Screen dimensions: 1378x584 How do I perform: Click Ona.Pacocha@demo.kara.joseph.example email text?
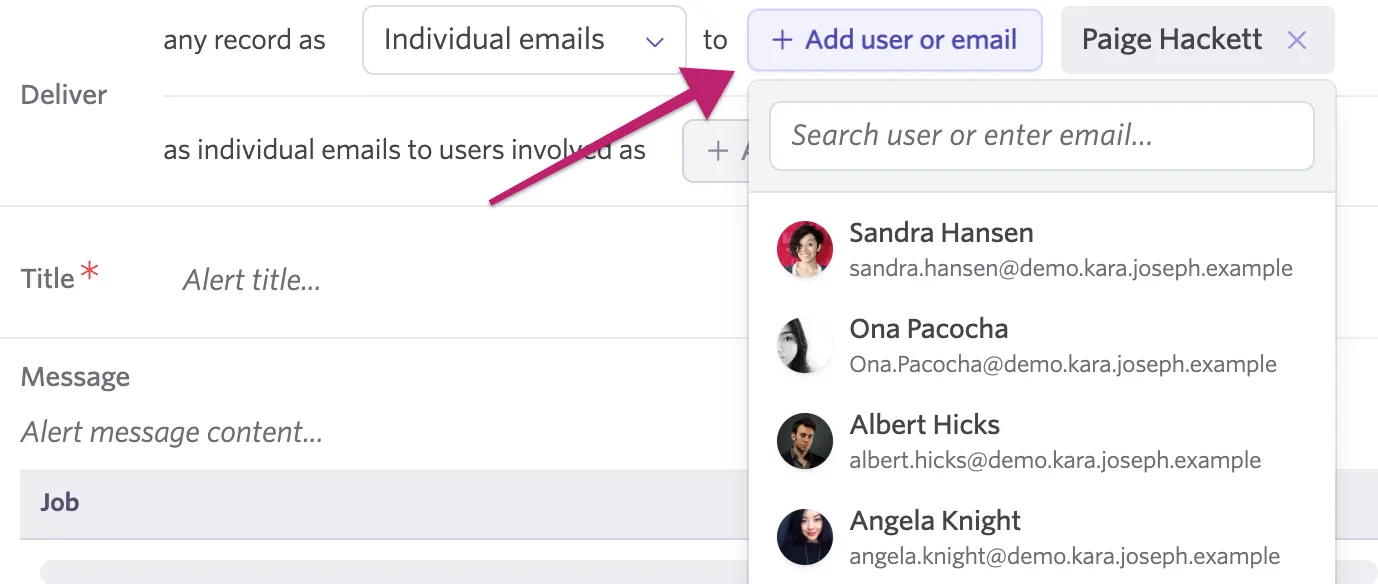(1063, 364)
